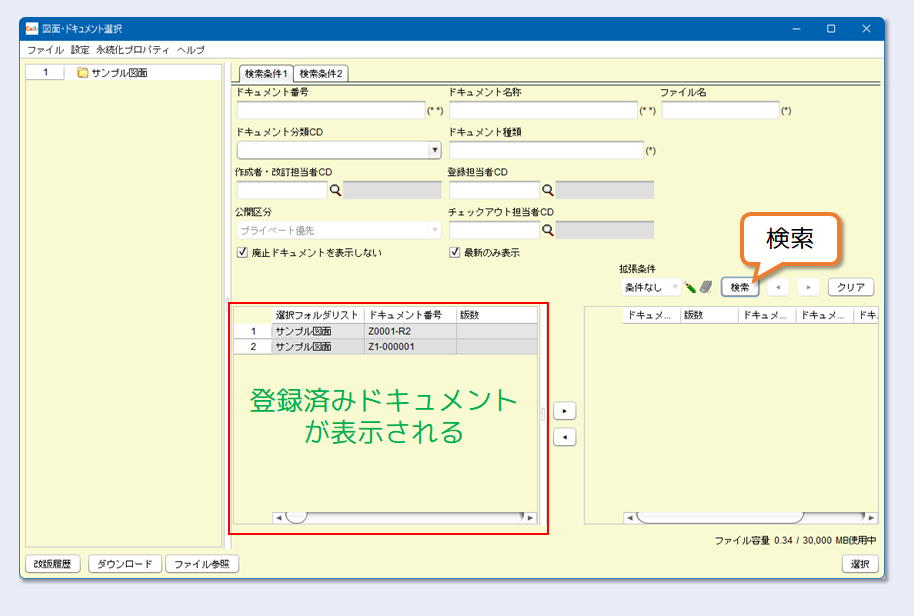
Task: Expand the 条件なし extended condition dropdown
Action: pos(650,287)
